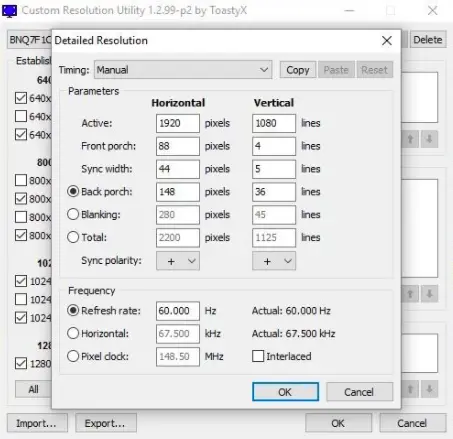Open the Timing dropdown set to Manual
The image size is (453, 439).
tap(183, 70)
